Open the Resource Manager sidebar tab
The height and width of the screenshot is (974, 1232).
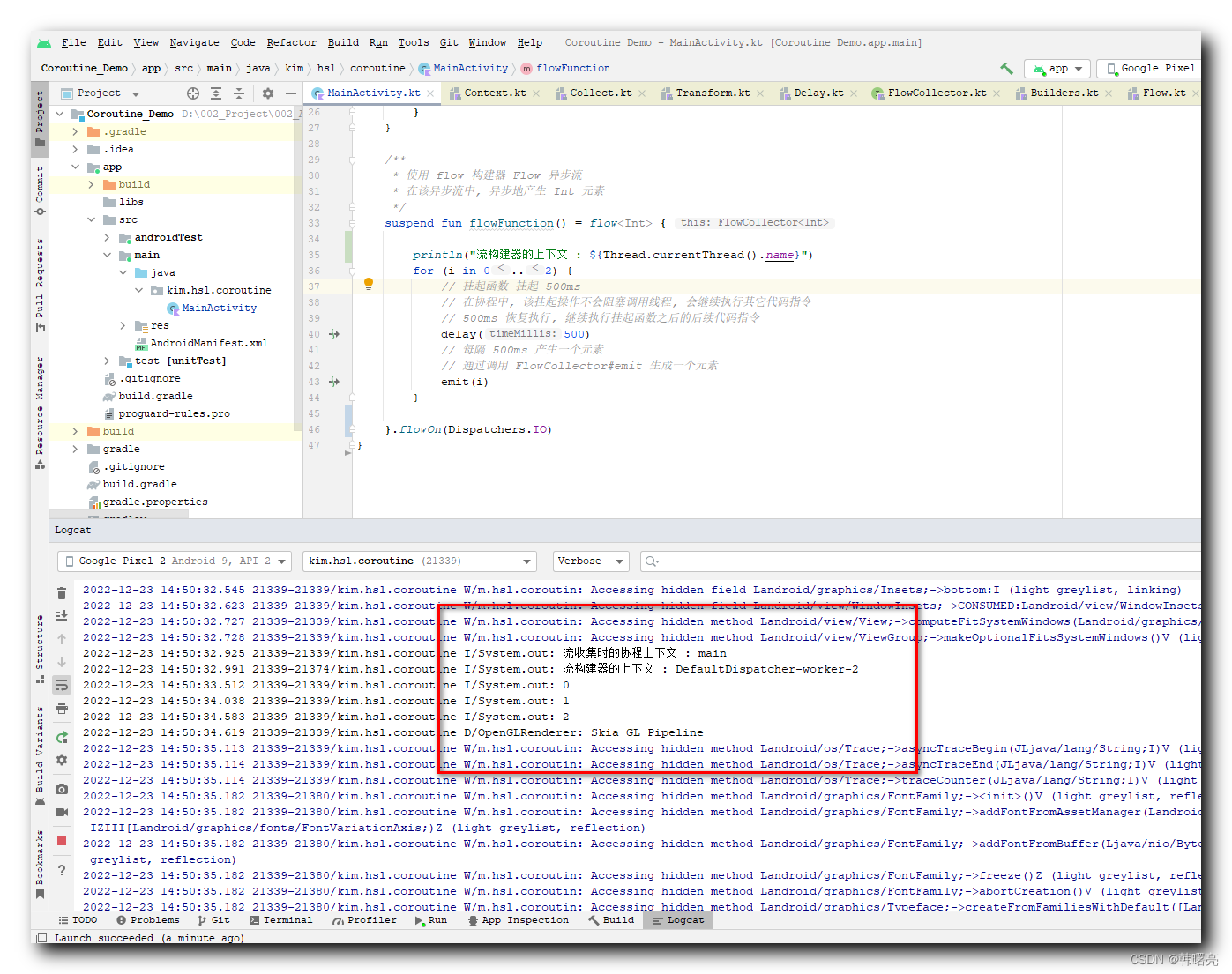click(x=40, y=413)
